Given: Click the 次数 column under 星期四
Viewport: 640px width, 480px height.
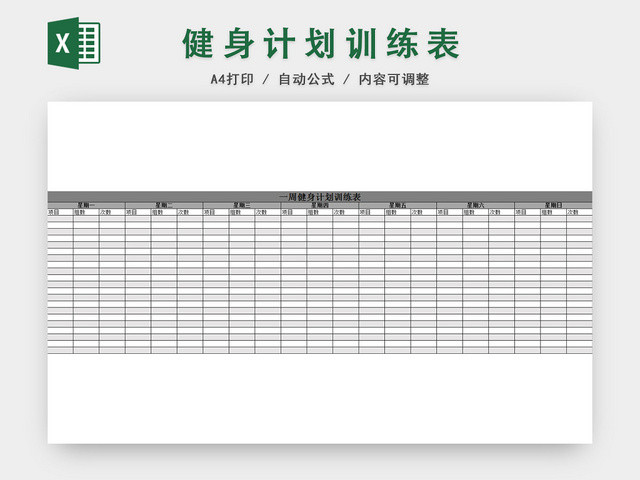Looking at the screenshot, I should tap(346, 212).
